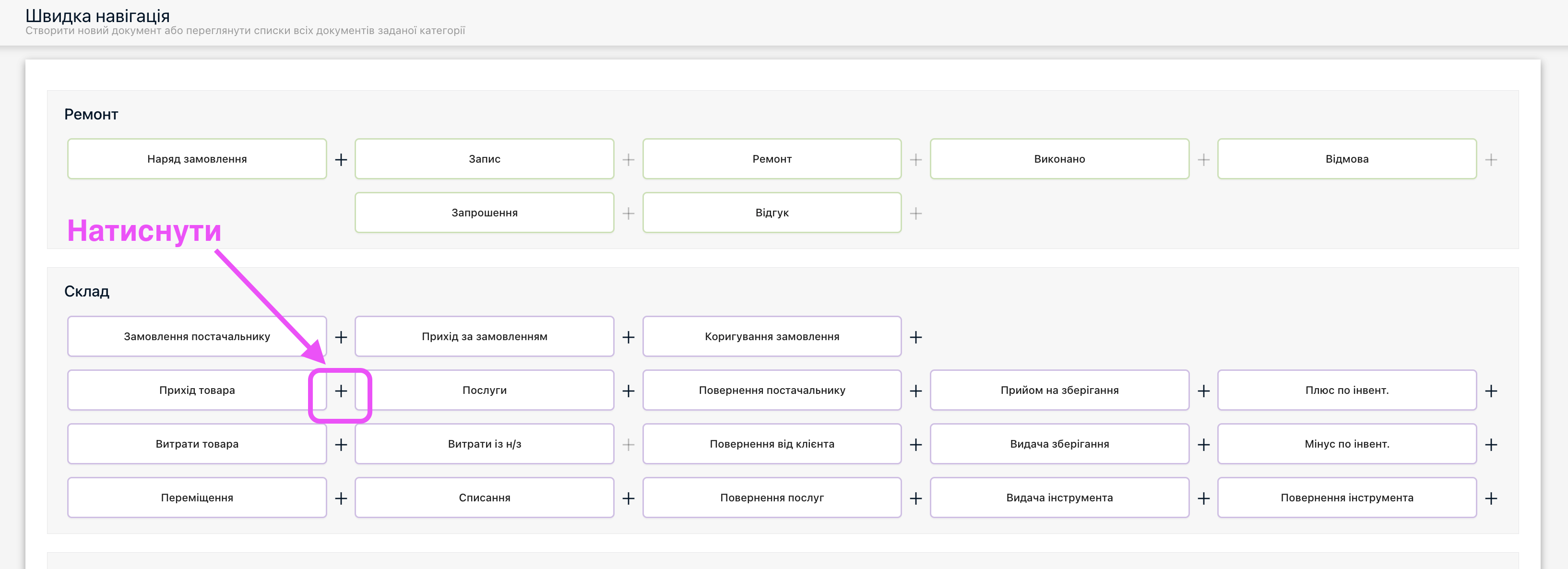Open the Прихід товара documents

click(197, 390)
